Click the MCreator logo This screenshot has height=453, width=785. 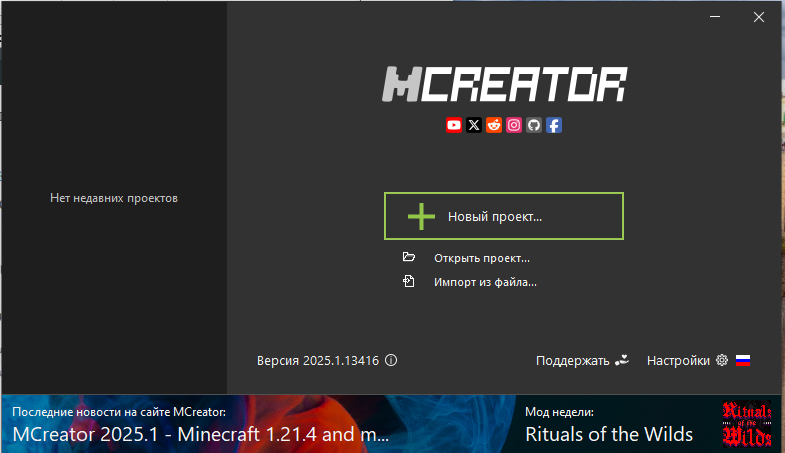pos(504,84)
